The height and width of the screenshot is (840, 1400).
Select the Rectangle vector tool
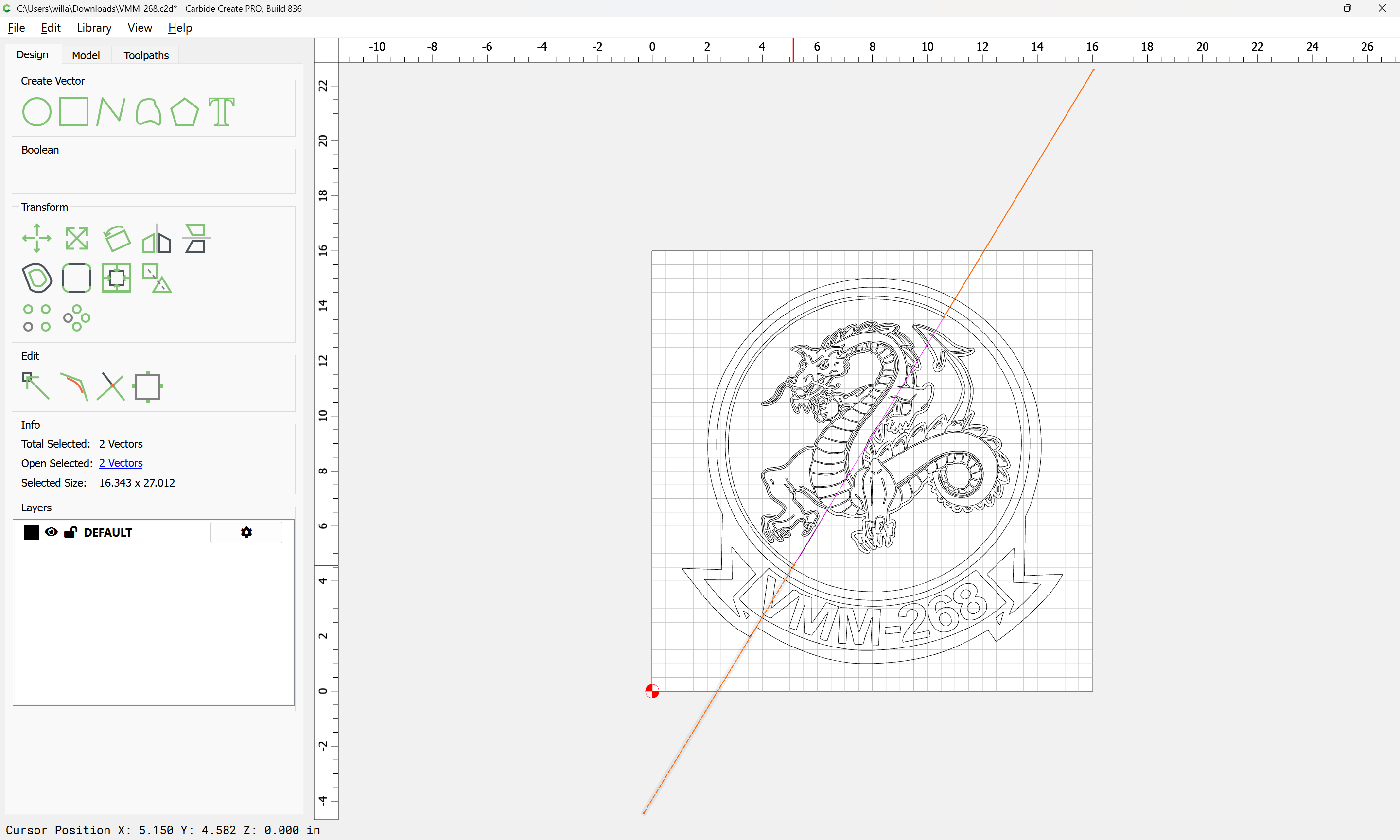pos(73,111)
